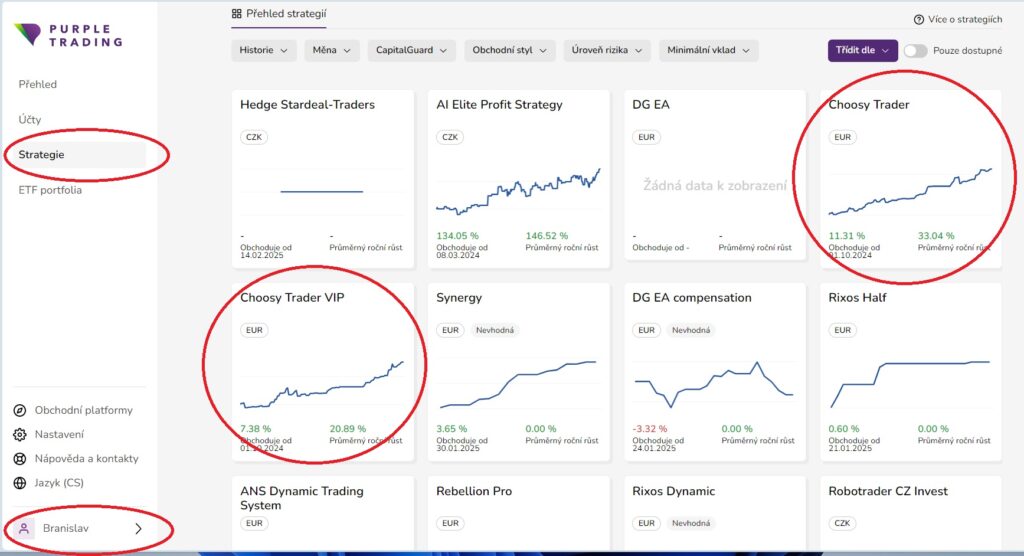Click the 20.89 % yearly growth value
This screenshot has height=556, width=1024.
coord(347,429)
